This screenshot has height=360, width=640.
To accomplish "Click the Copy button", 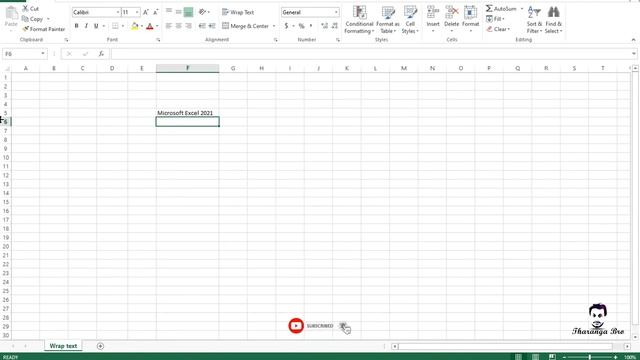I will [x=33, y=19].
